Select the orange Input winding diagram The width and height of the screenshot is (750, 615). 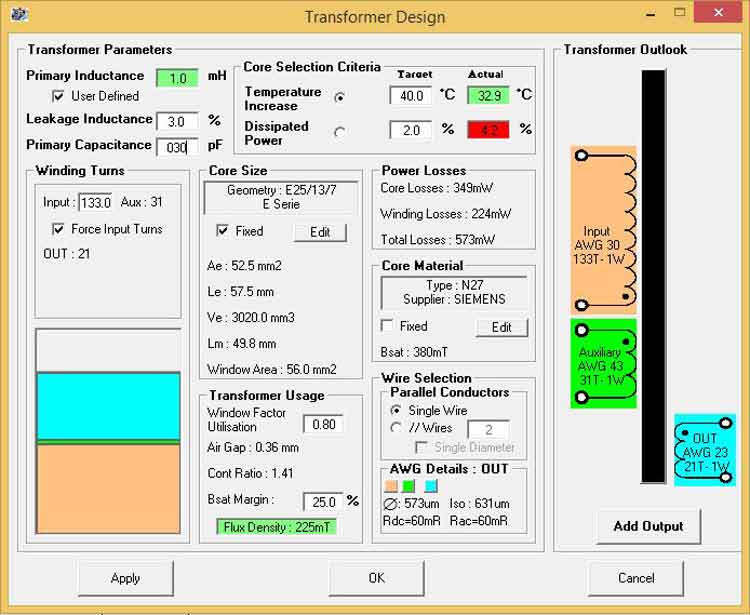pyautogui.click(x=603, y=230)
